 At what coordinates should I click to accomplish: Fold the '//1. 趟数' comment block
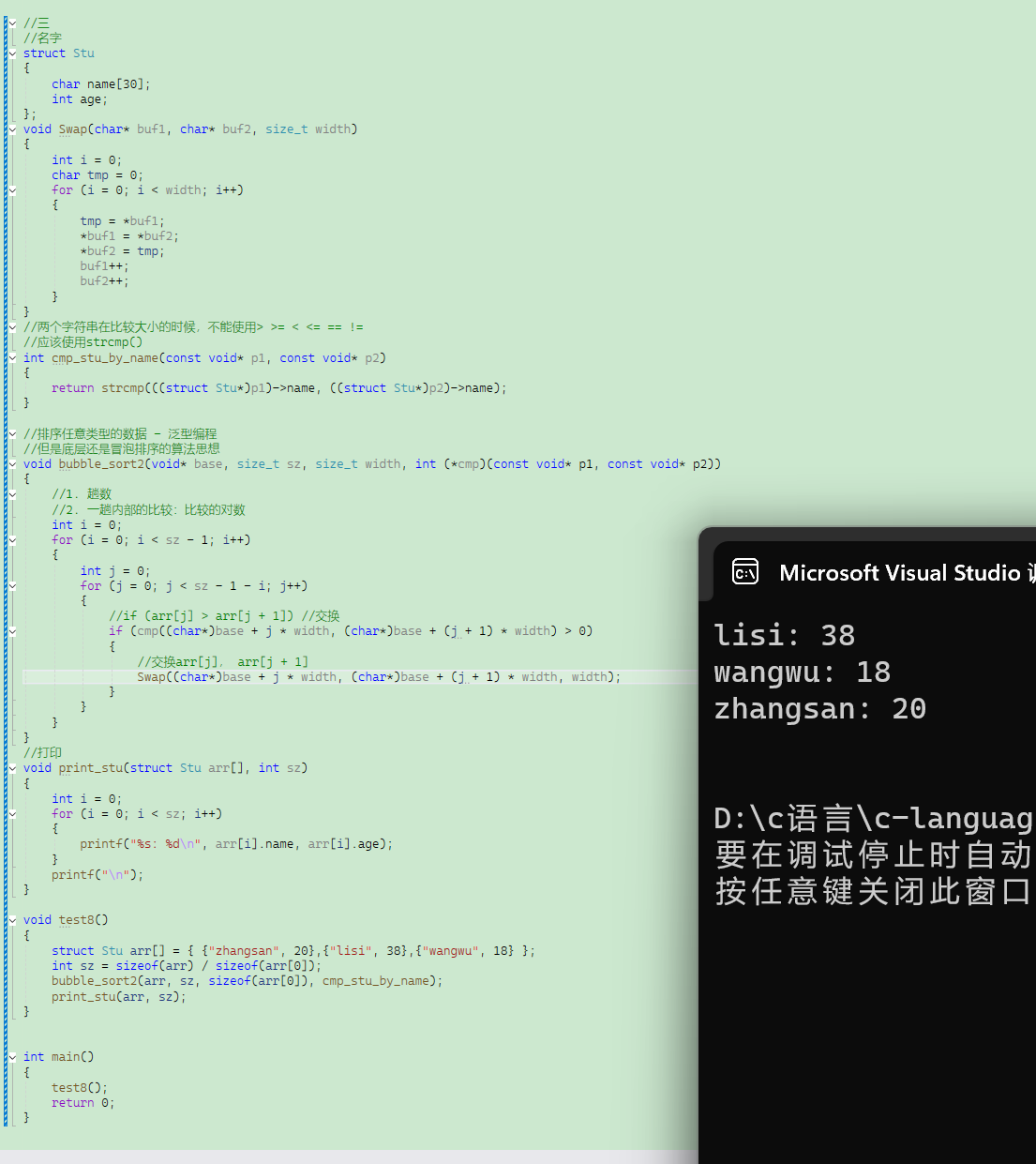tap(13, 494)
